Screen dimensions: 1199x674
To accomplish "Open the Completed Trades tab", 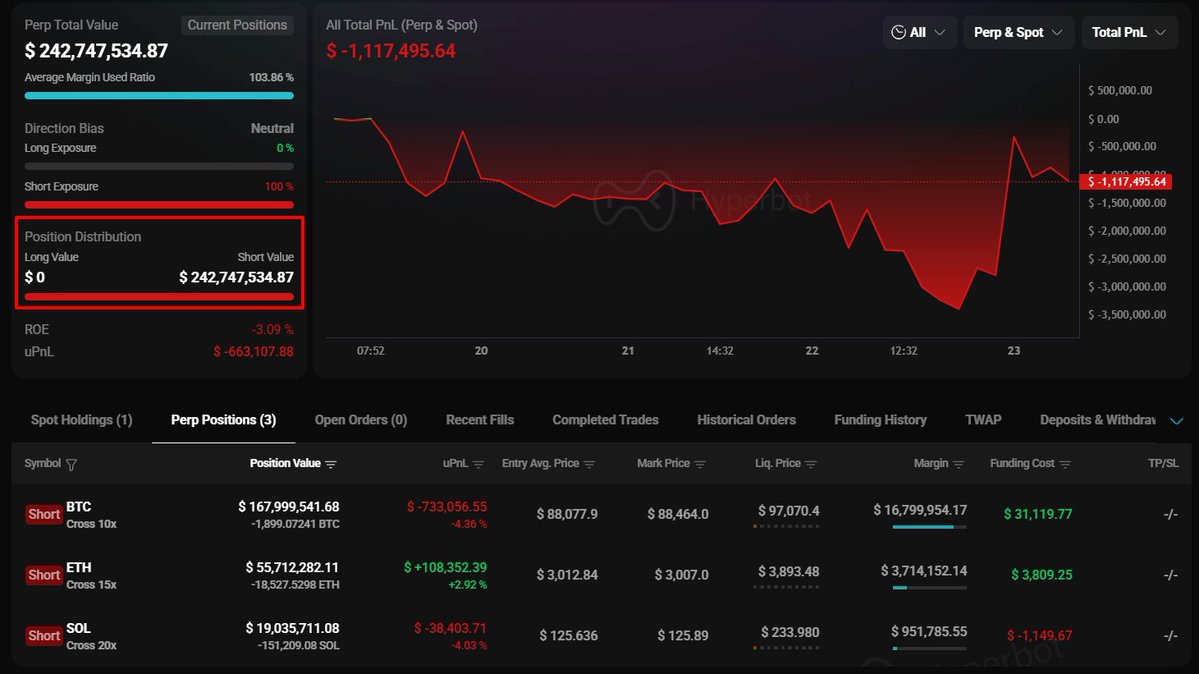I will (x=605, y=420).
